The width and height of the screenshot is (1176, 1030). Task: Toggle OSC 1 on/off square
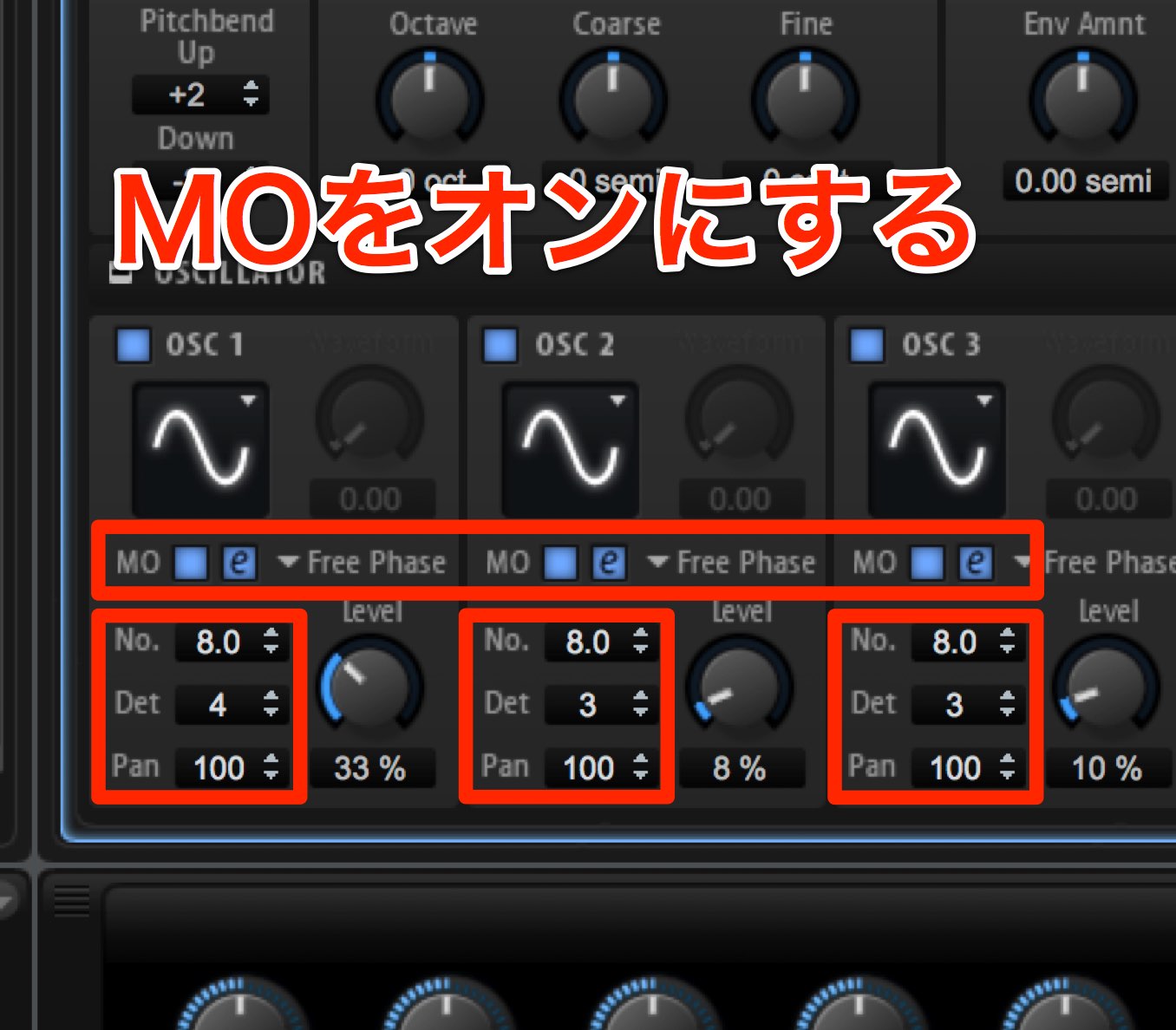[134, 344]
